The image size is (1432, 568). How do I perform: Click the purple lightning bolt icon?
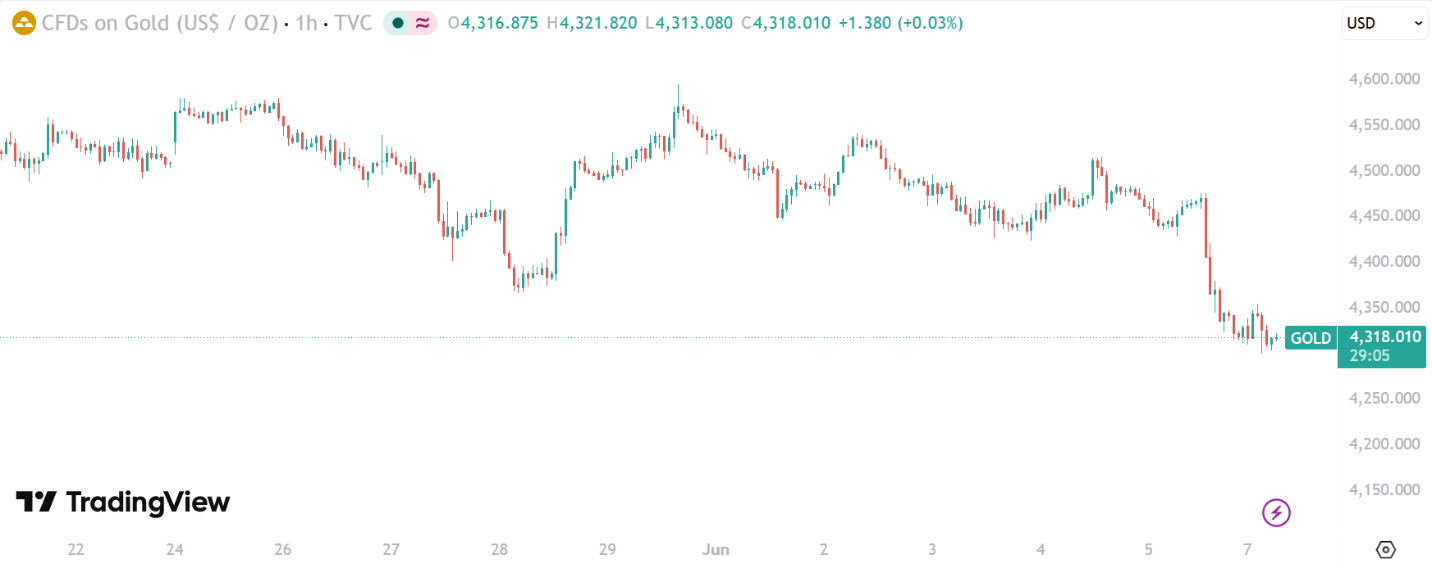tap(1276, 513)
